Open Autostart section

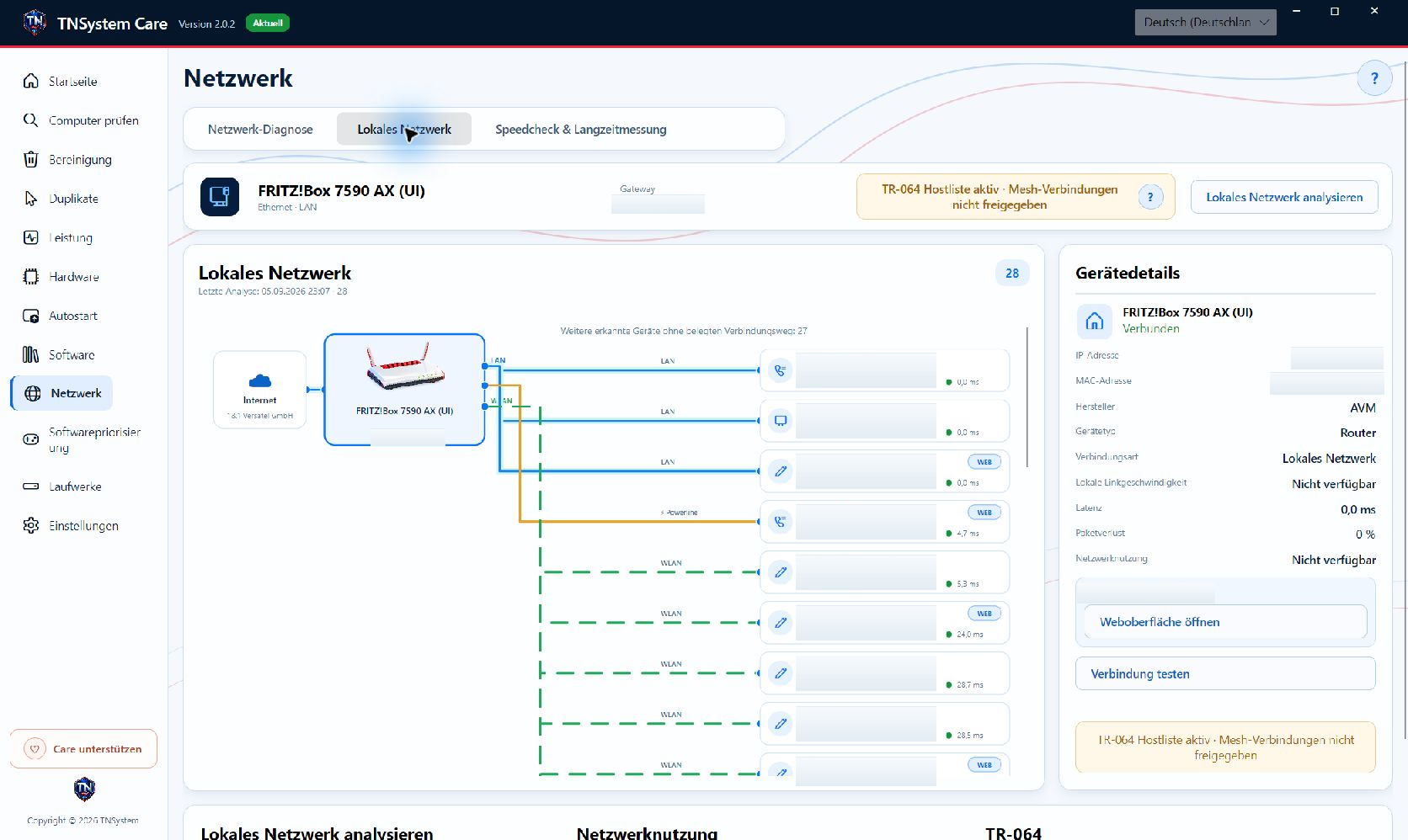[x=61, y=316]
